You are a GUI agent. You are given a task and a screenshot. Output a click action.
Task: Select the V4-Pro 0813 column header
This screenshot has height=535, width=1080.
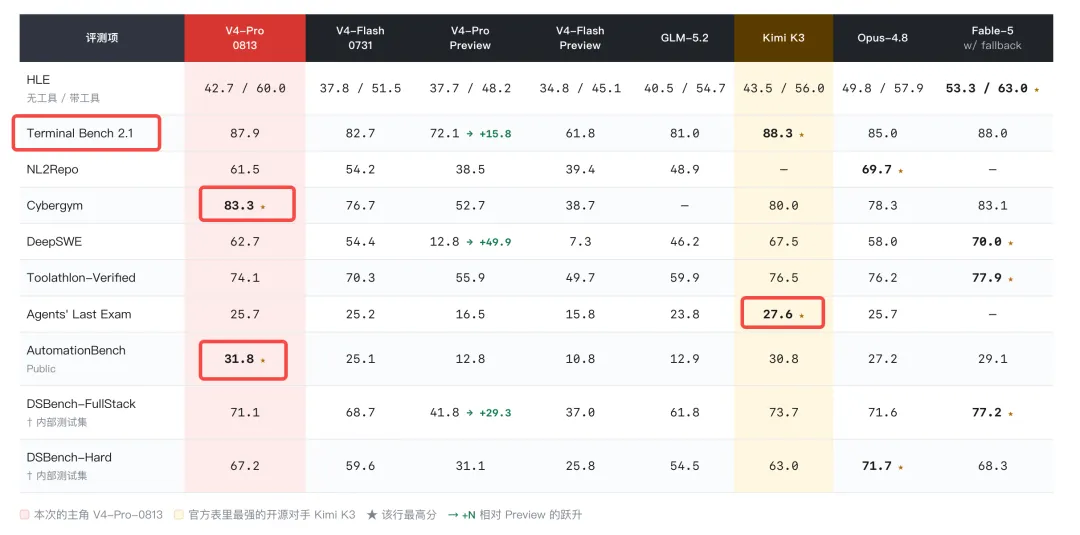point(245,38)
